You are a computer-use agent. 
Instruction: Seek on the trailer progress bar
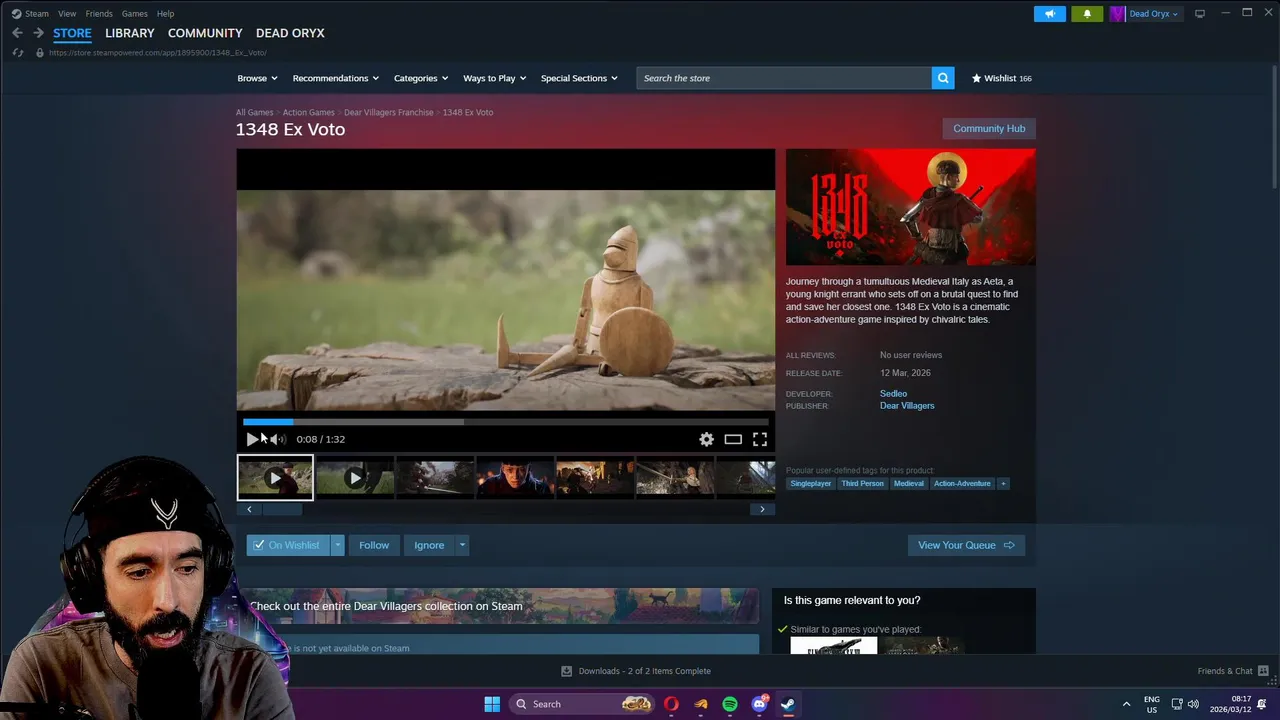click(506, 422)
